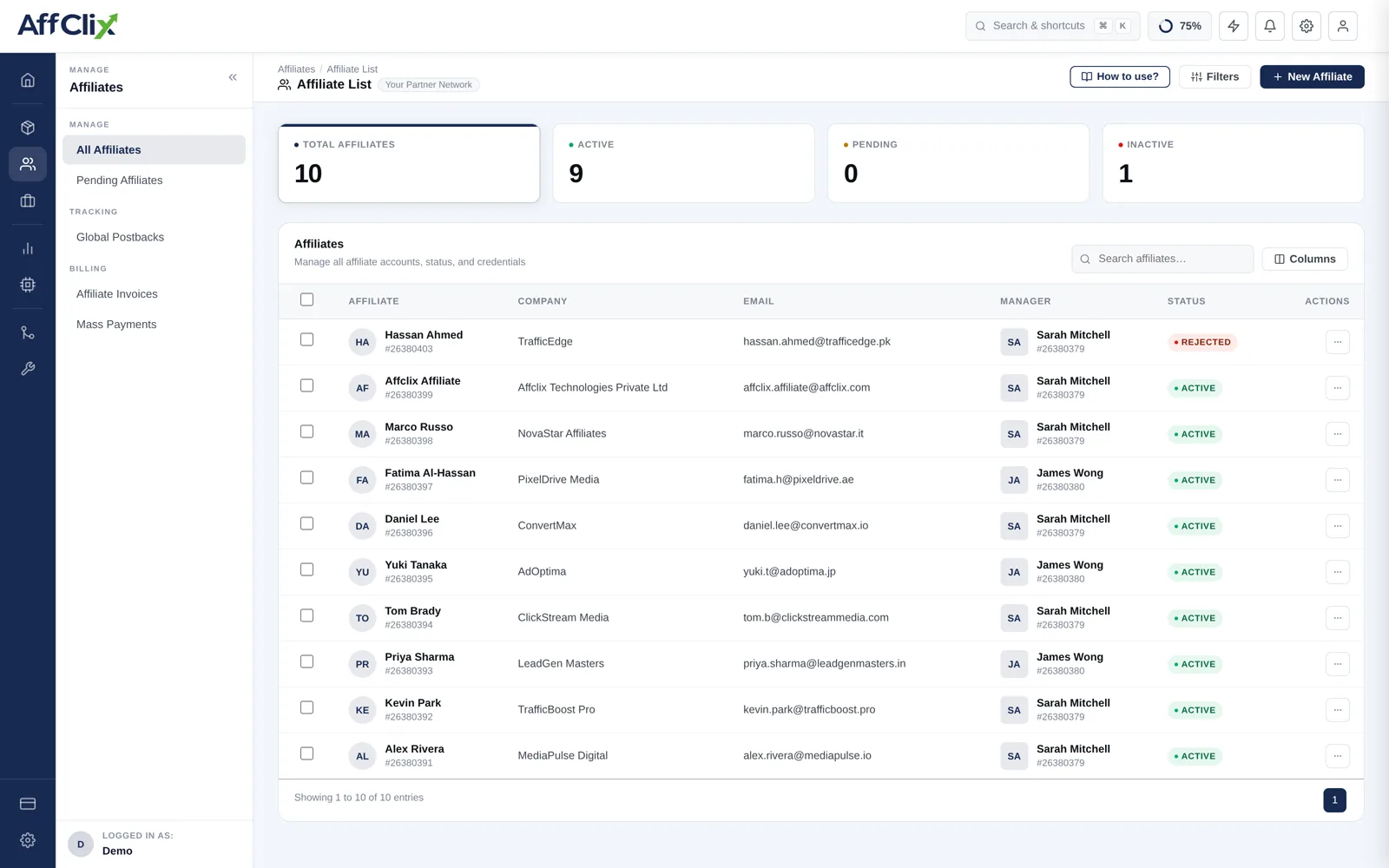The image size is (1389, 868).
Task: Open notifications bell in top bar
Action: point(1270,26)
